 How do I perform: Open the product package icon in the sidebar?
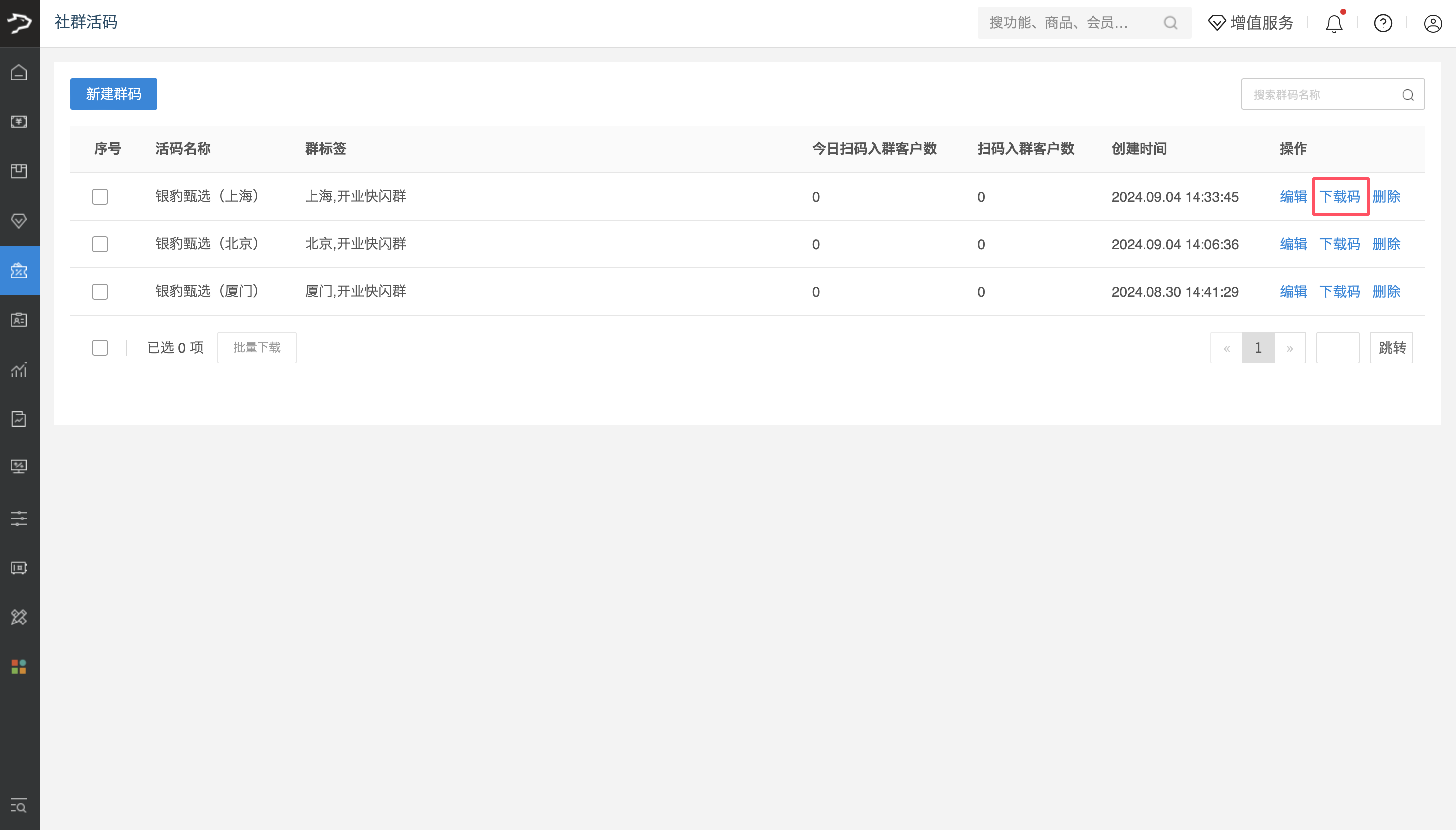tap(19, 171)
